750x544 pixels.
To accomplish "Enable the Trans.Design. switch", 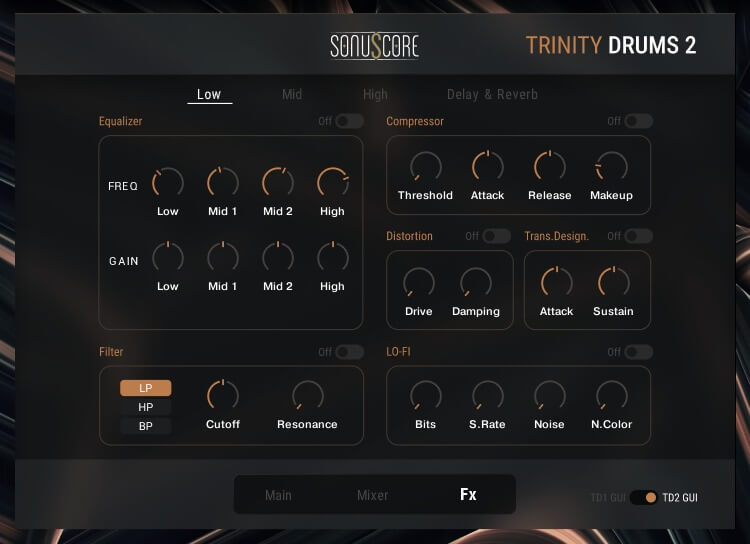I will point(639,236).
